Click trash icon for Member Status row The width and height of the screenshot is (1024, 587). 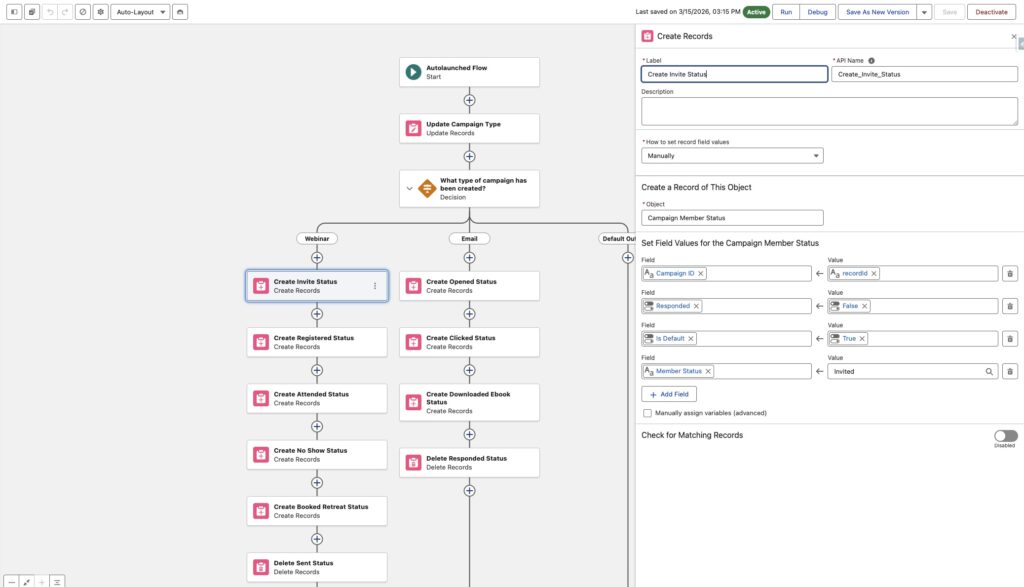pyautogui.click(x=1010, y=371)
